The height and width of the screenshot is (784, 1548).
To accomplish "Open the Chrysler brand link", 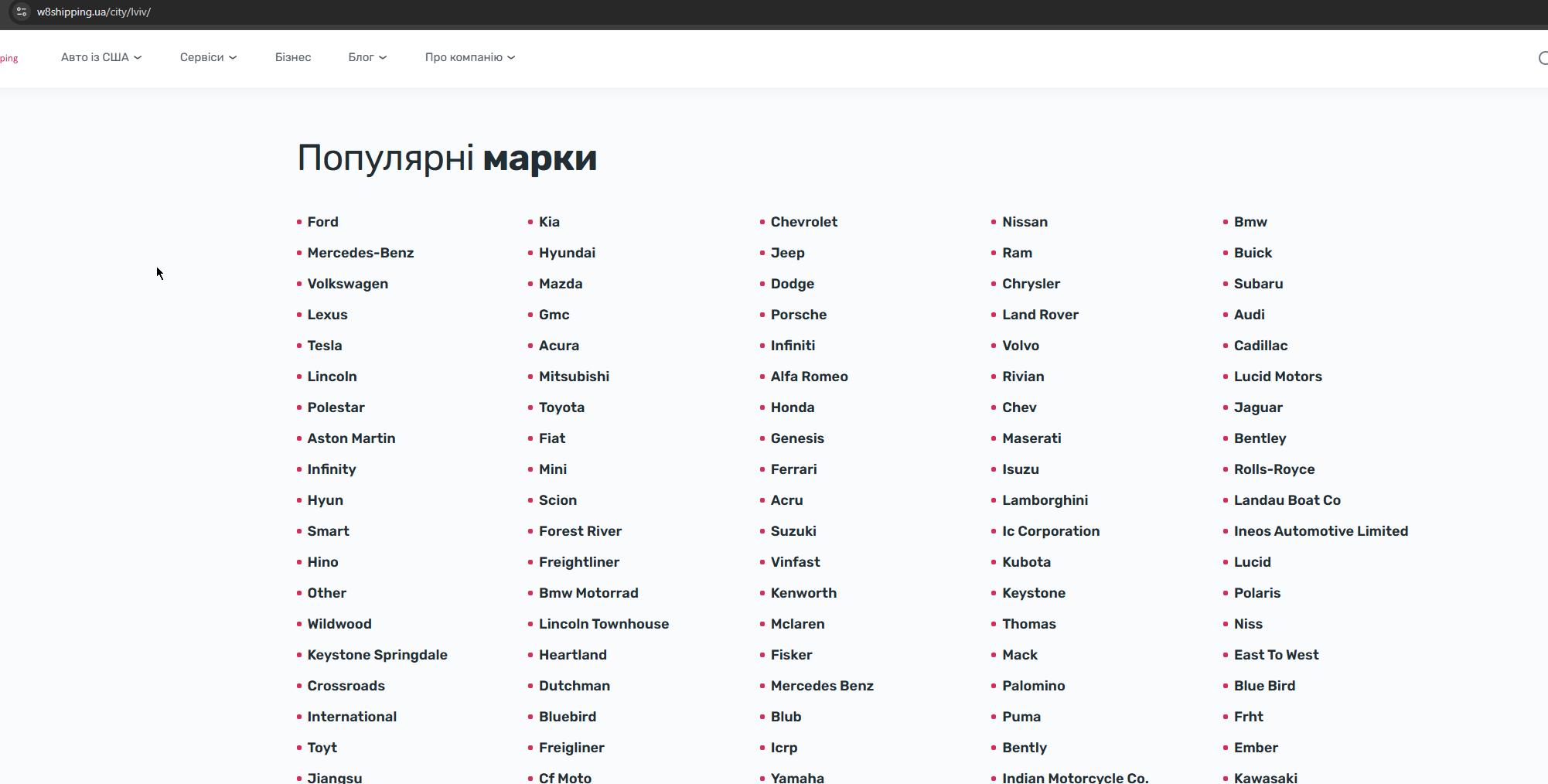I will [1031, 284].
